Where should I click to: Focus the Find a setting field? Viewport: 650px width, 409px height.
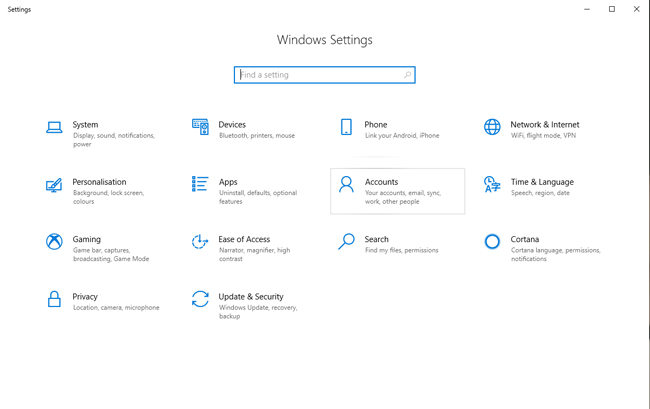pos(325,75)
